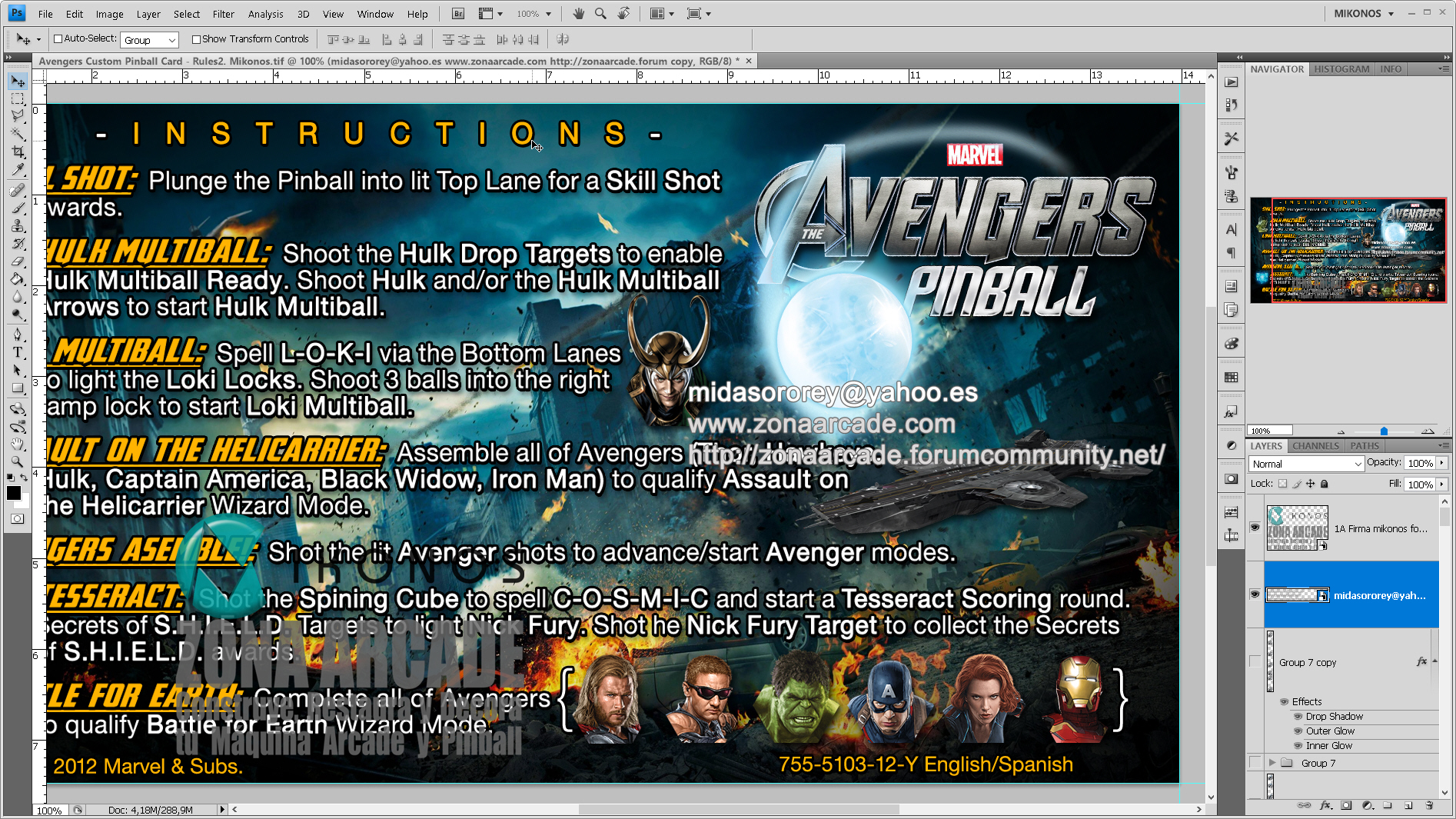1456x819 pixels.
Task: Open the Fill slider arrow
Action: click(x=1442, y=484)
